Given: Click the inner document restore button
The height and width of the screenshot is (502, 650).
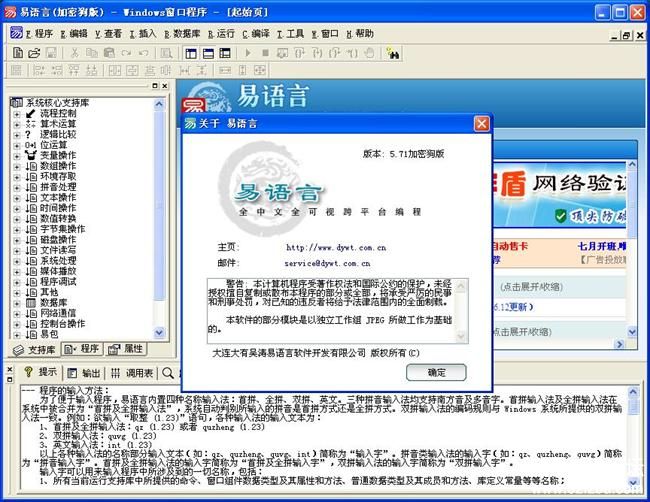Looking at the screenshot, I should tap(626, 36).
